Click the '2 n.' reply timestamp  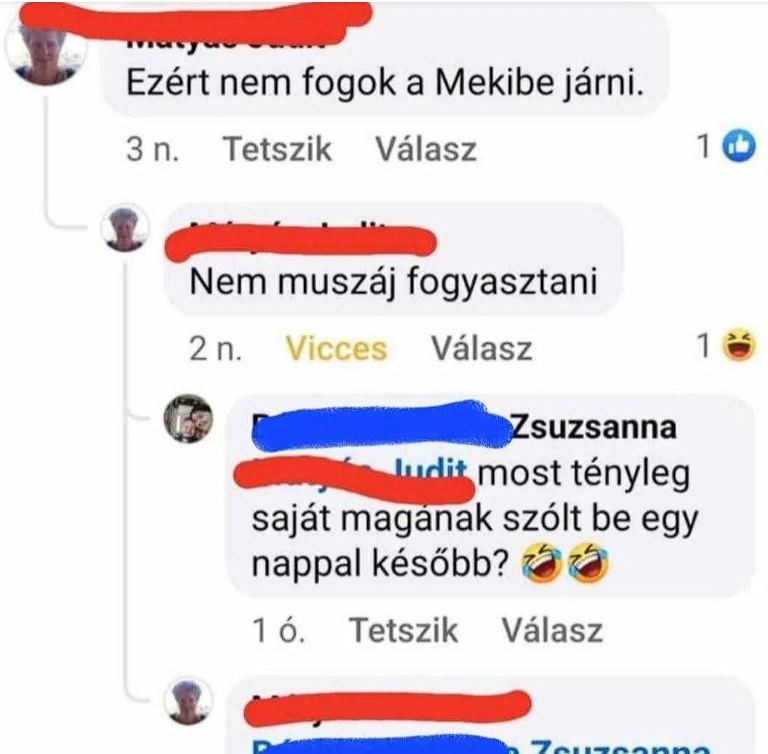click(216, 348)
